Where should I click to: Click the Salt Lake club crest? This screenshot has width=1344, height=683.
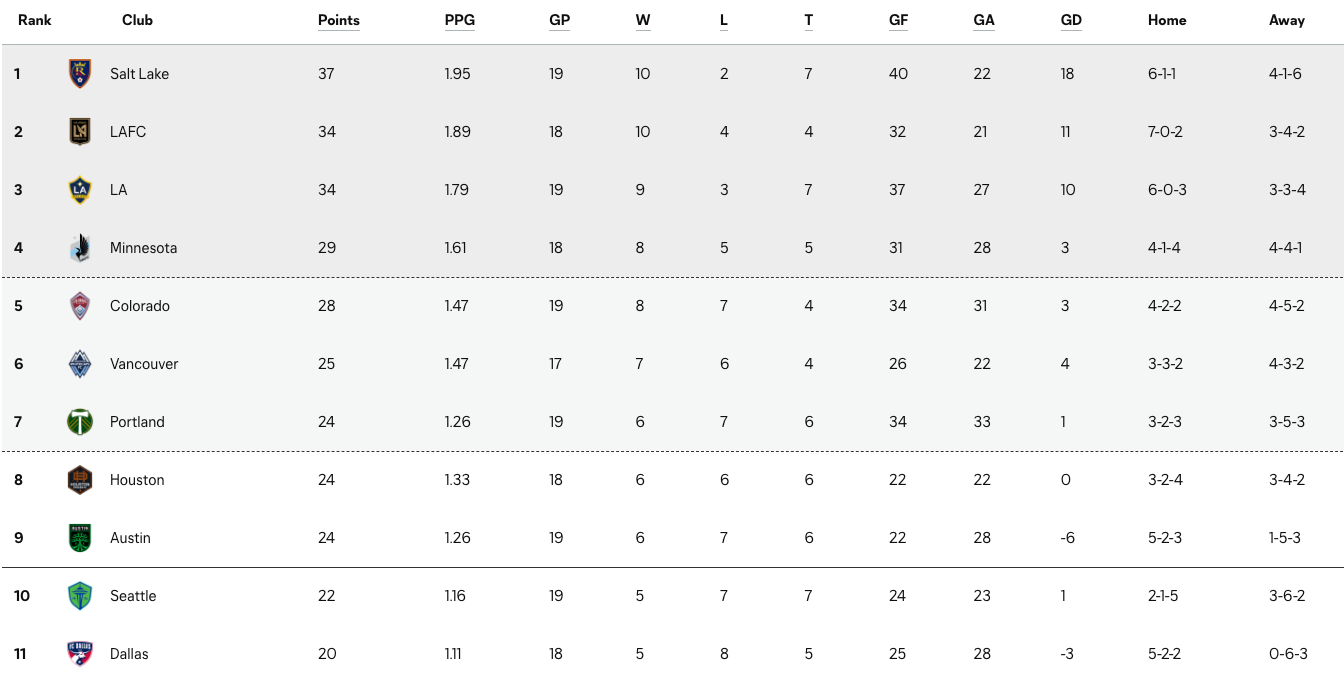point(80,74)
